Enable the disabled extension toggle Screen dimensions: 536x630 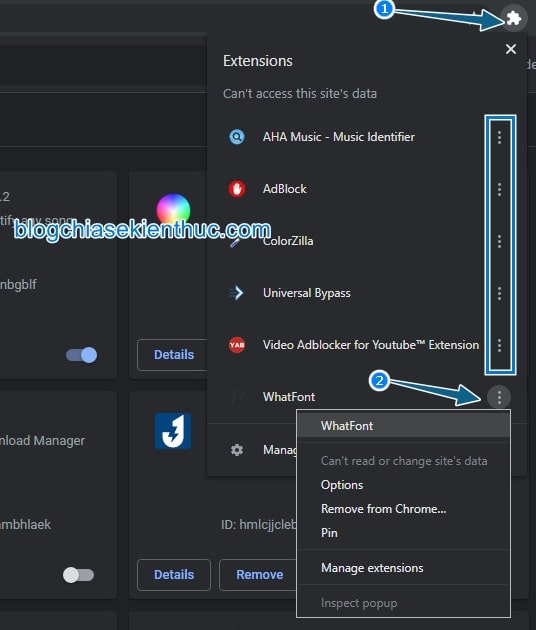pyautogui.click(x=78, y=575)
